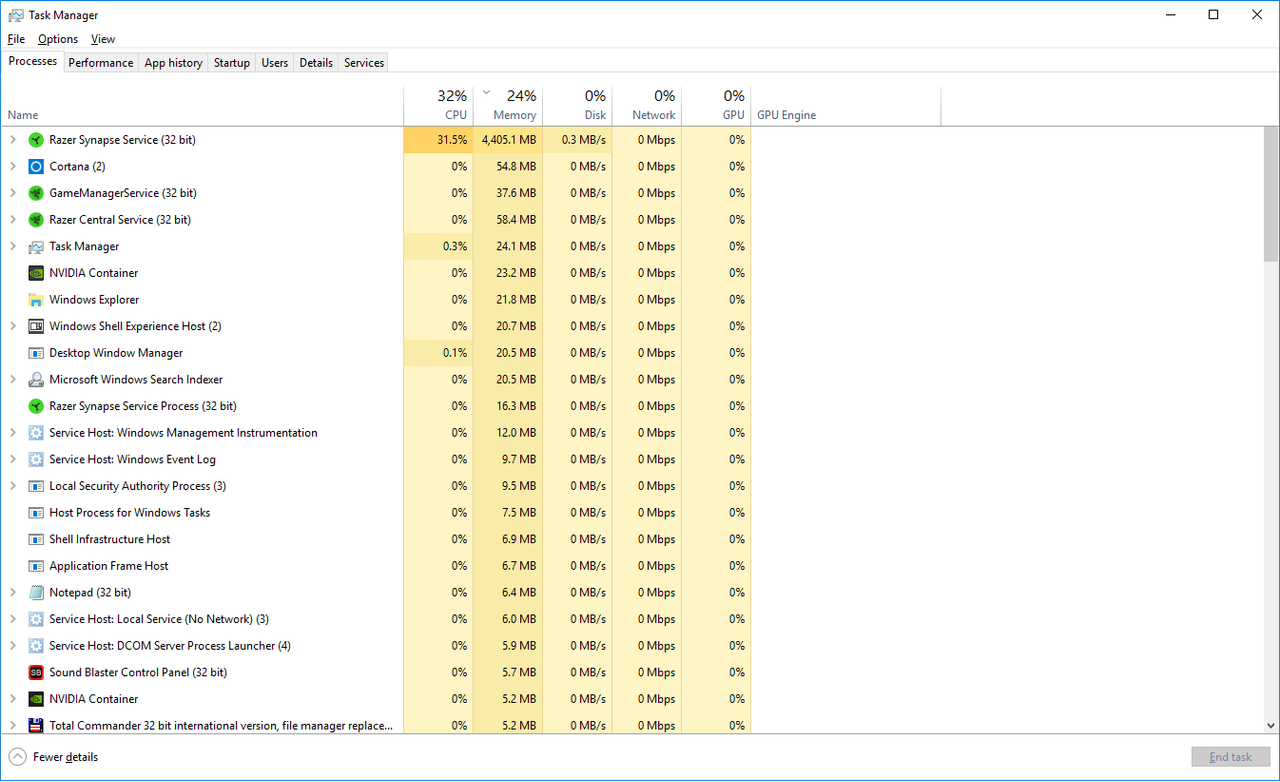Viewport: 1280px width, 782px height.
Task: Expand Service Host: DCOM Server Process Launcher
Action: (x=13, y=646)
